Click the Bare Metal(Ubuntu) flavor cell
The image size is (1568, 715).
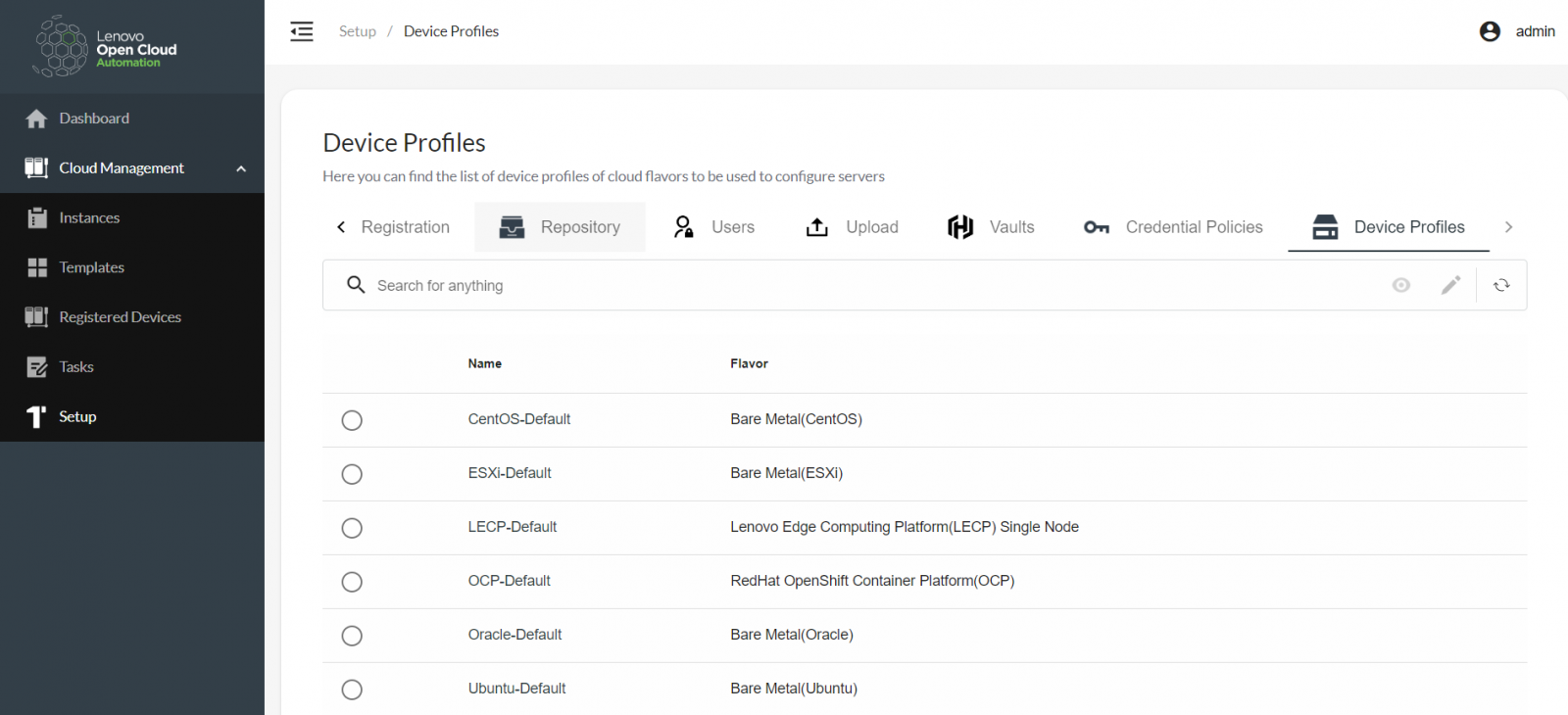(794, 689)
